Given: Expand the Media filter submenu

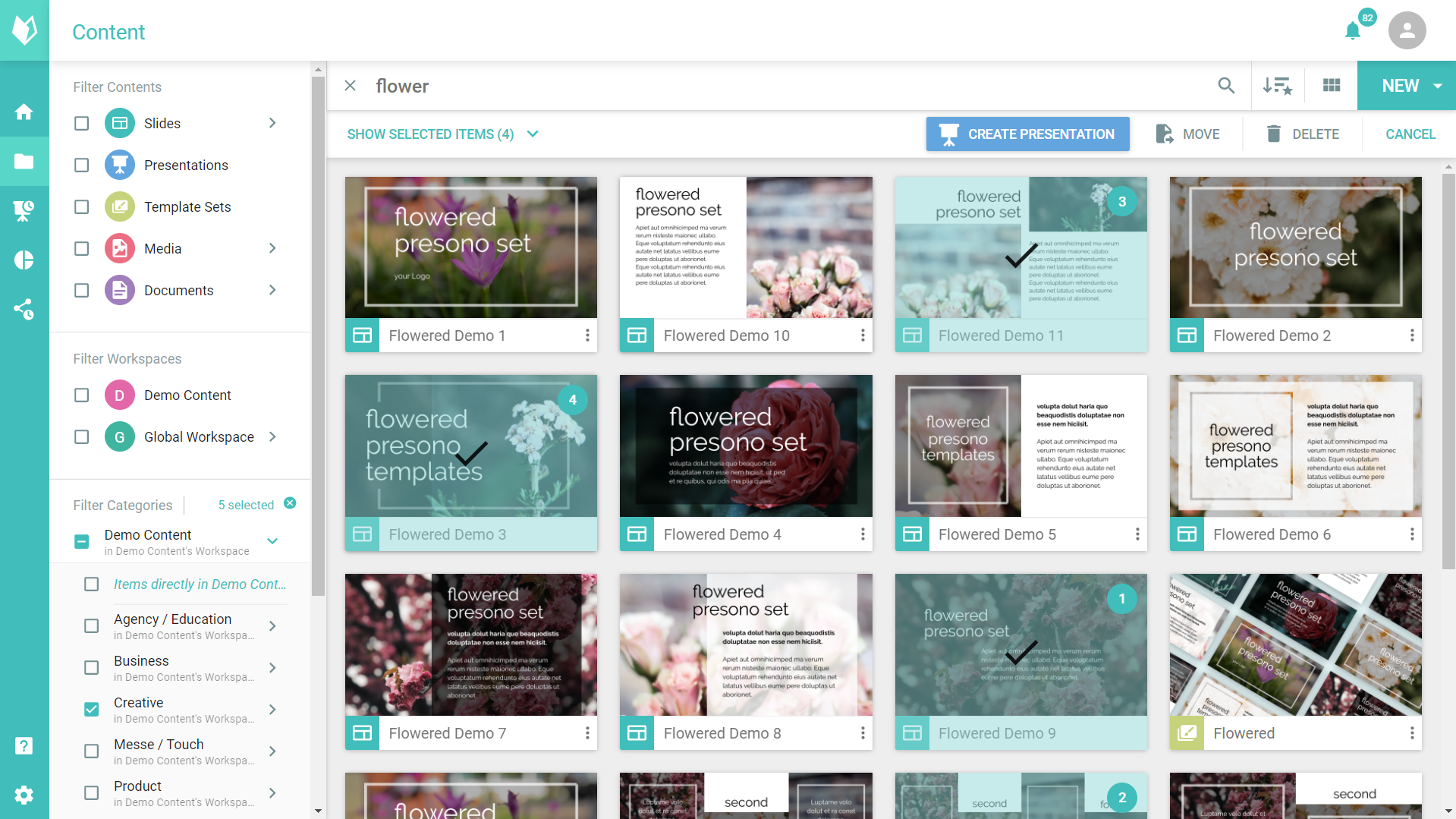Looking at the screenshot, I should (272, 248).
